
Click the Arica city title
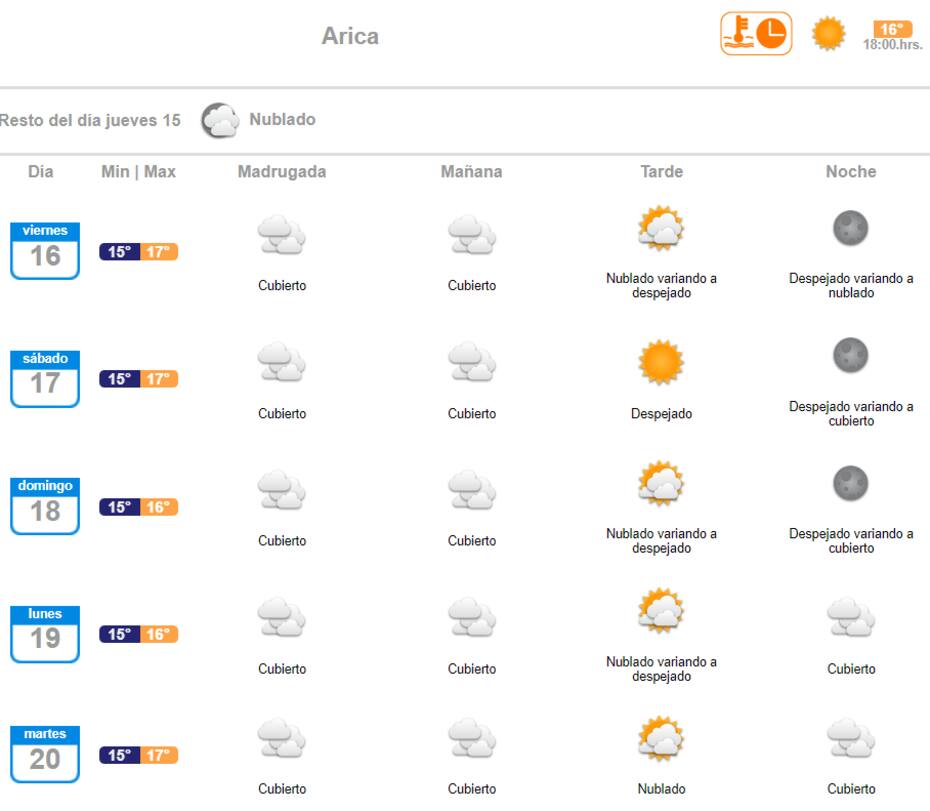coord(350,36)
